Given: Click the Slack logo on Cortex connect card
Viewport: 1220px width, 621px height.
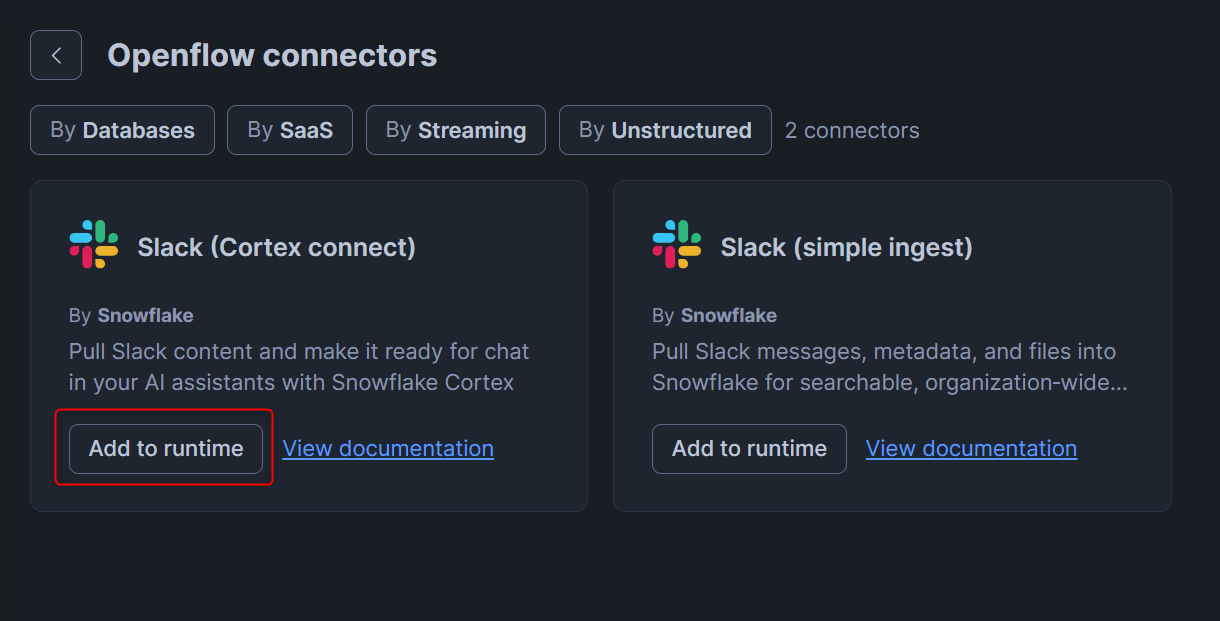Looking at the screenshot, I should (94, 245).
